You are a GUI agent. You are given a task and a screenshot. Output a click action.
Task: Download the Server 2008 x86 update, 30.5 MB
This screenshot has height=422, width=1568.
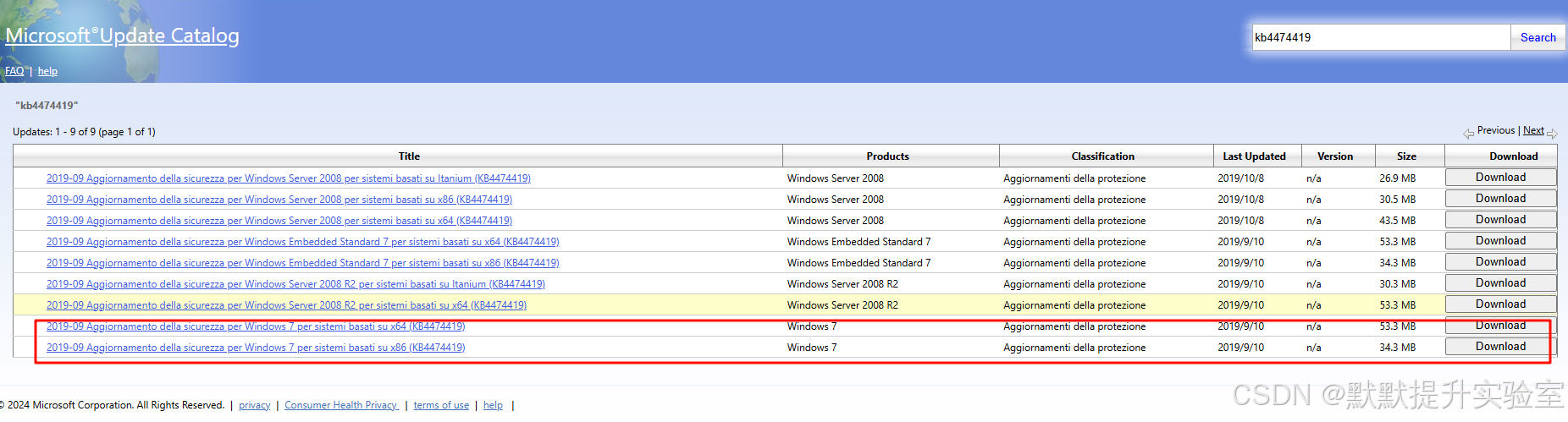1500,199
